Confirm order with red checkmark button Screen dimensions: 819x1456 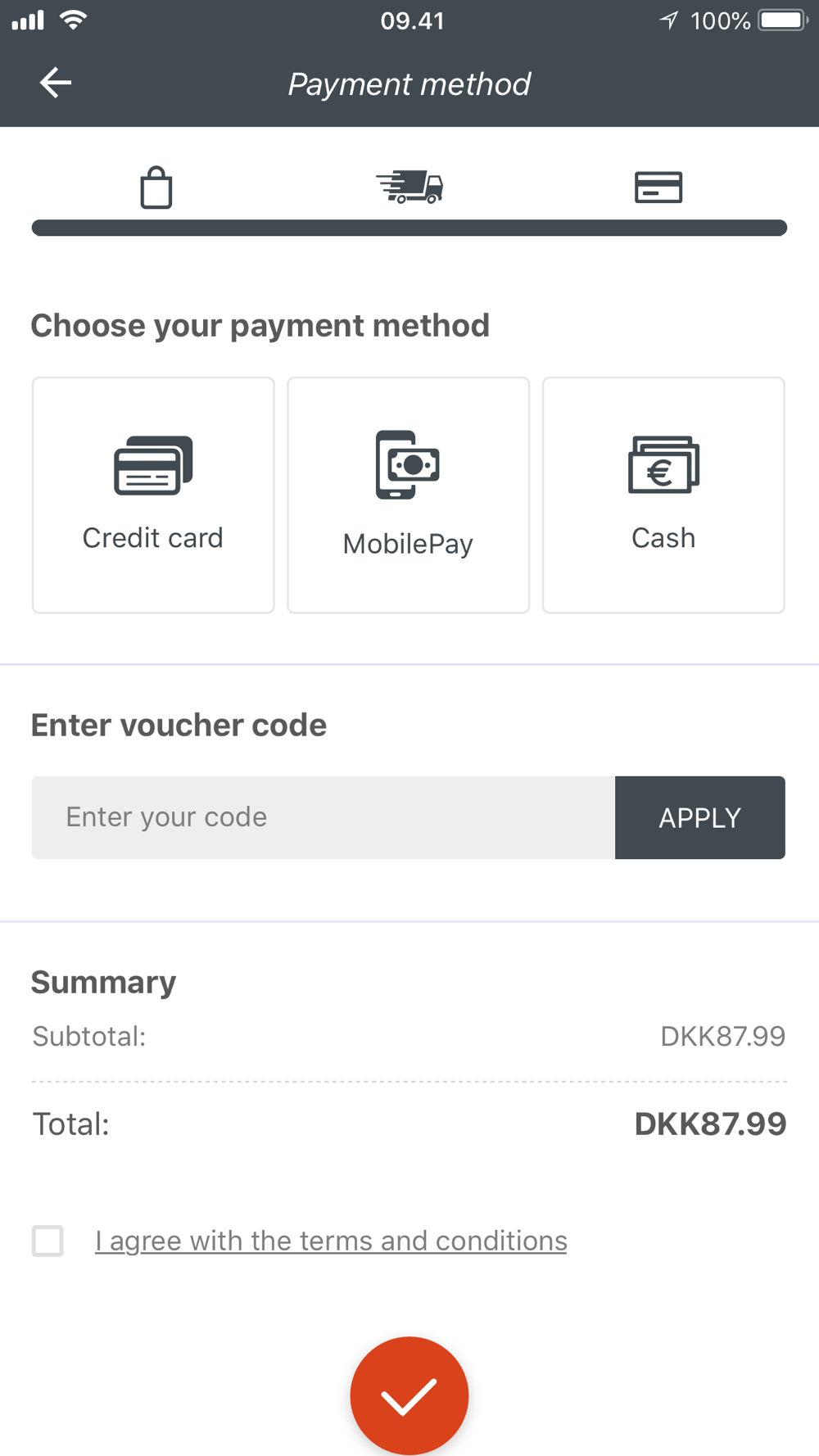[x=409, y=1395]
